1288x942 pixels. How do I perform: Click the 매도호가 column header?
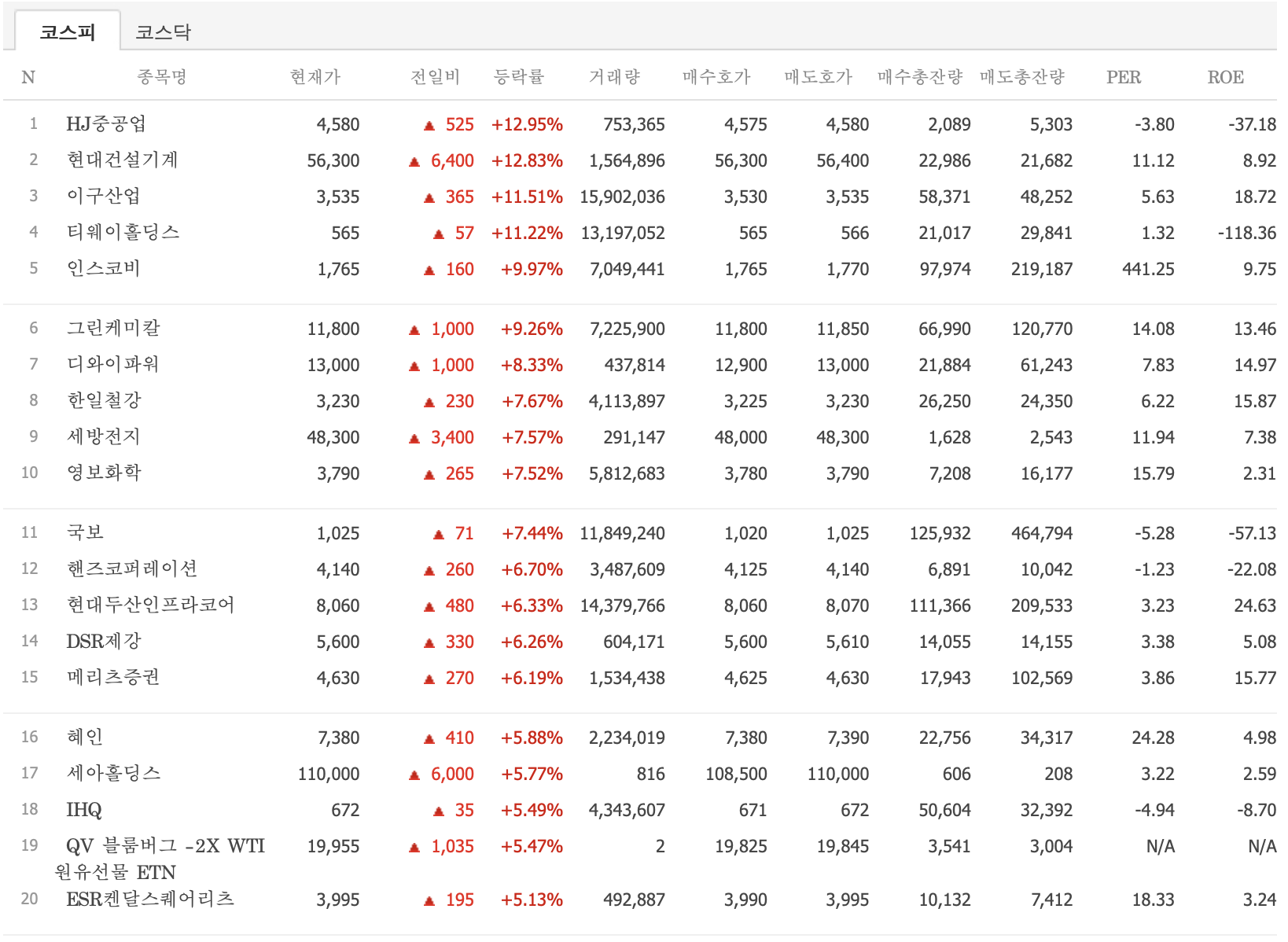(819, 76)
